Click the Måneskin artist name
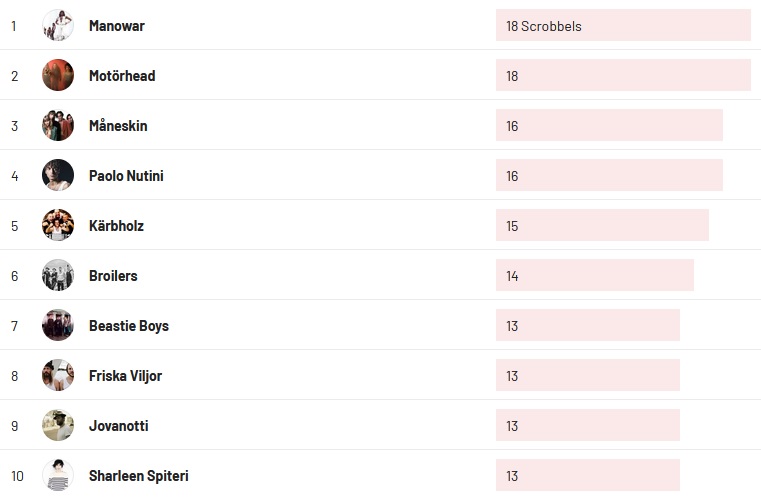This screenshot has width=761, height=498. coord(118,126)
